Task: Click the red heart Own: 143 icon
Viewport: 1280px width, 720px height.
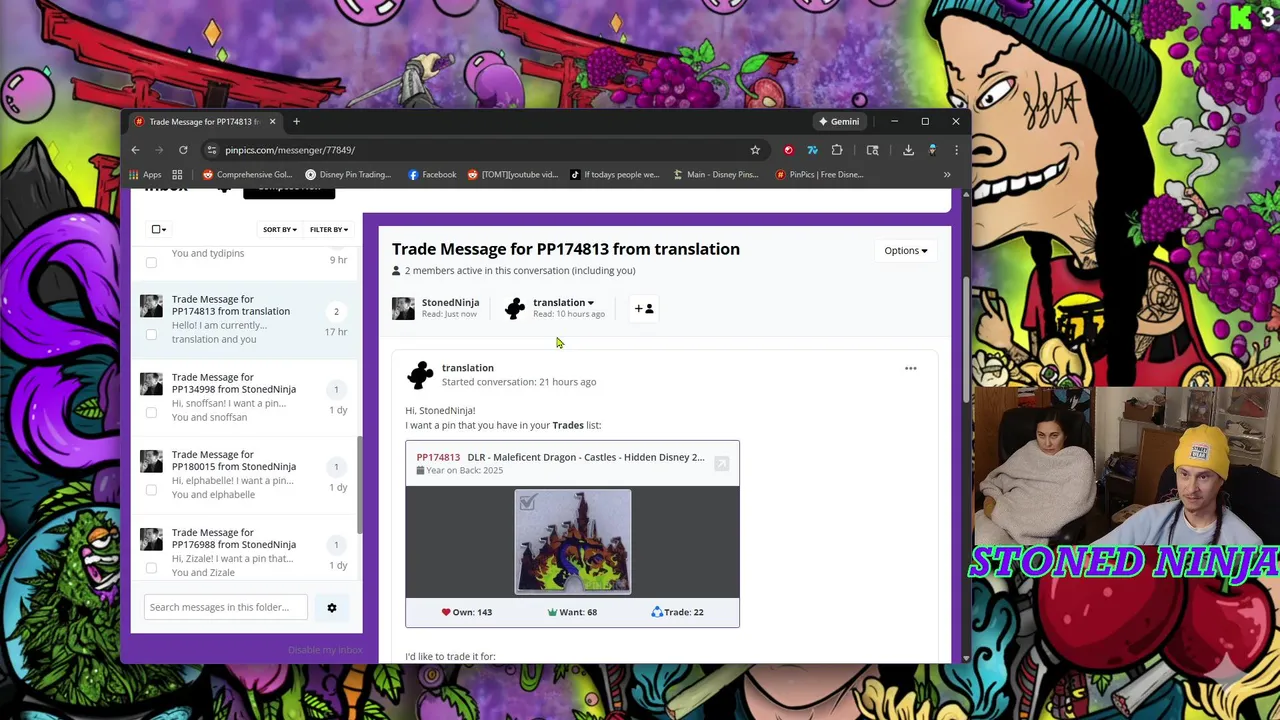Action: [x=445, y=612]
